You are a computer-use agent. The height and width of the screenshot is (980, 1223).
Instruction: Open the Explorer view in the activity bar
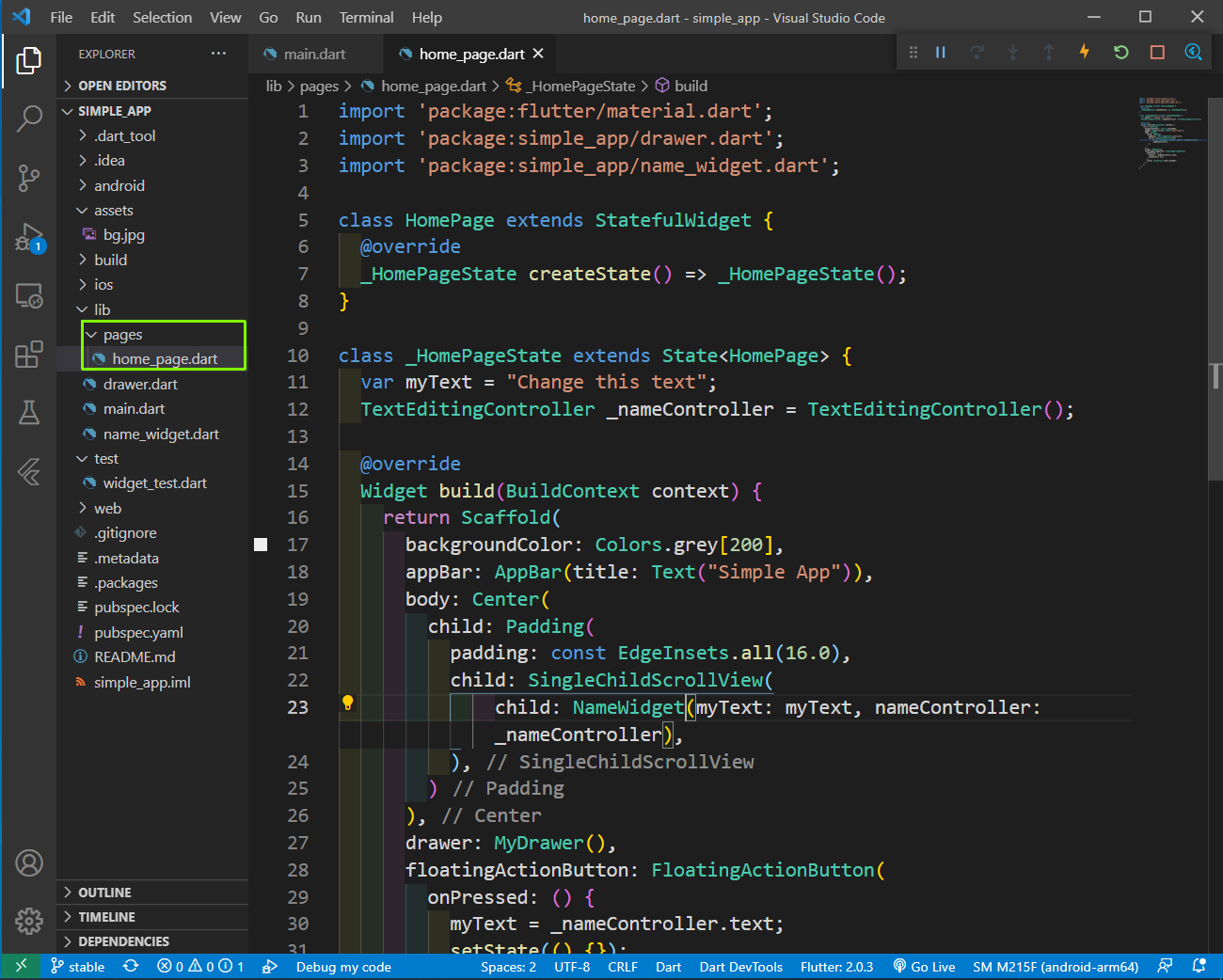(x=29, y=60)
